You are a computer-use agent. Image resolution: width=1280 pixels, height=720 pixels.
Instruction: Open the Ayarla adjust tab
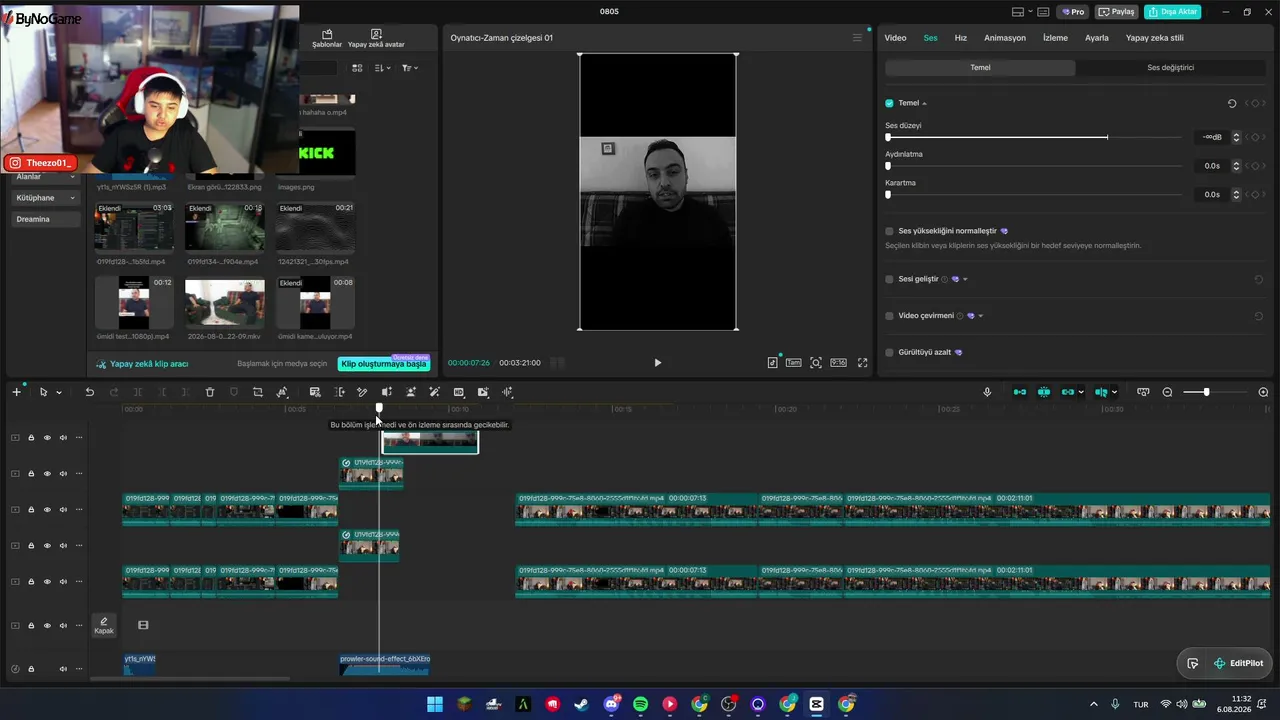[x=1097, y=38]
